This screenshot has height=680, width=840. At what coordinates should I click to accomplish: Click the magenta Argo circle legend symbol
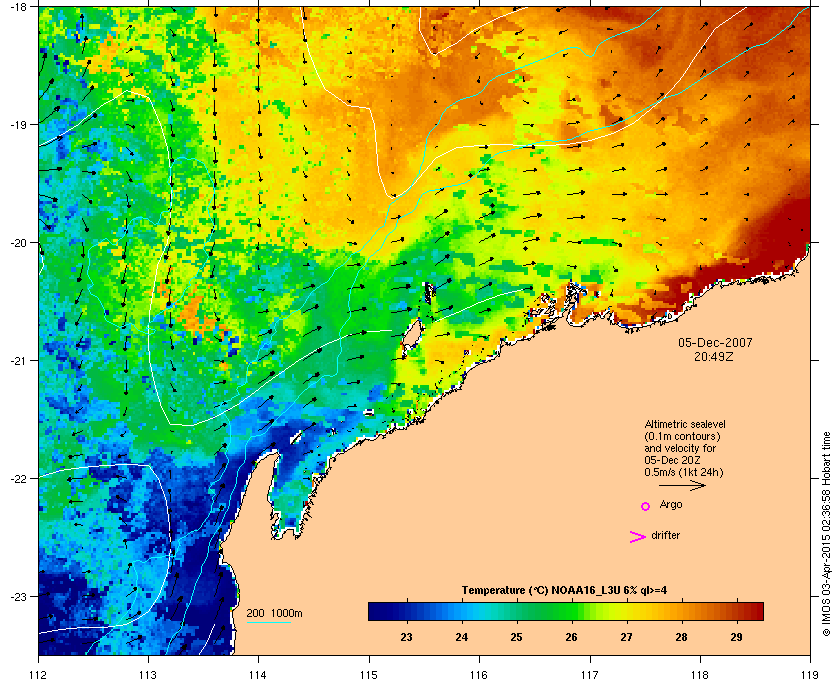646,506
